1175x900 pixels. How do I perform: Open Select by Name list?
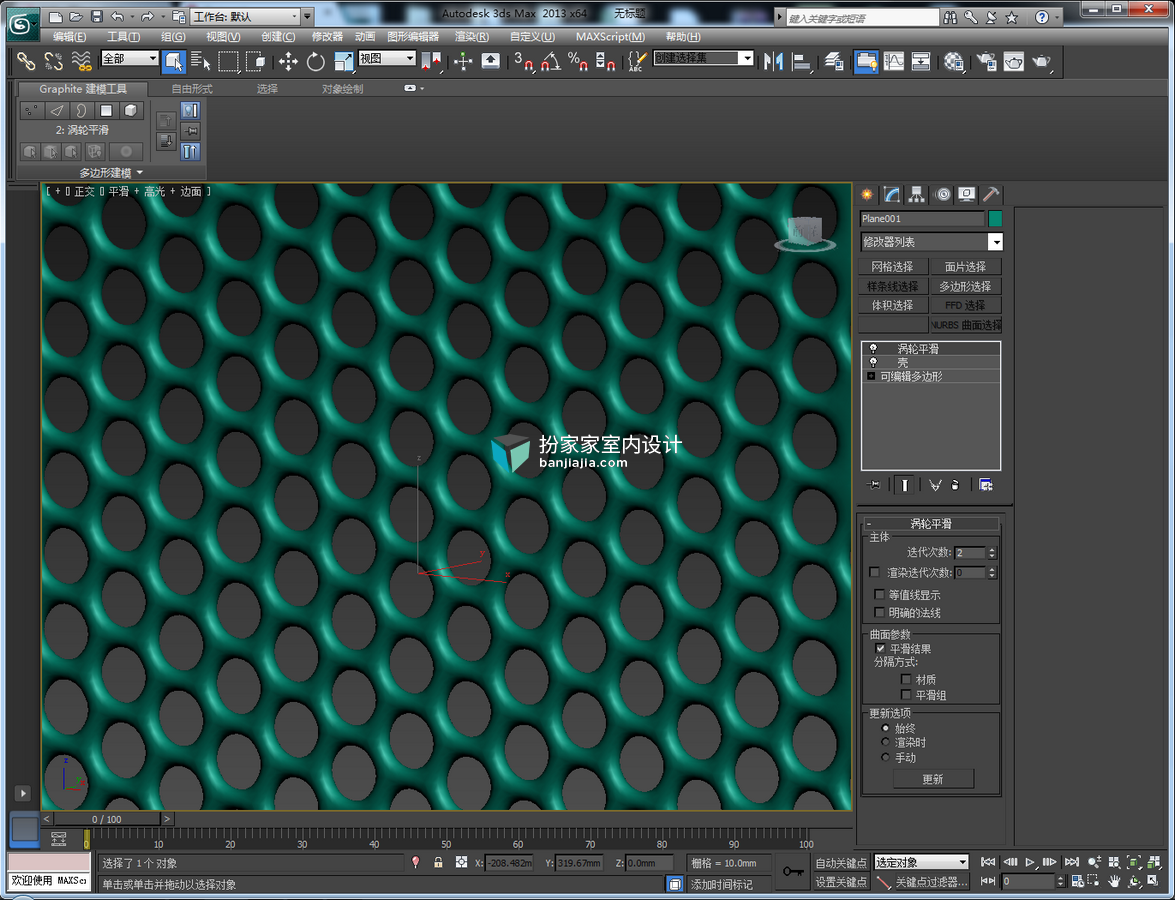pos(200,61)
